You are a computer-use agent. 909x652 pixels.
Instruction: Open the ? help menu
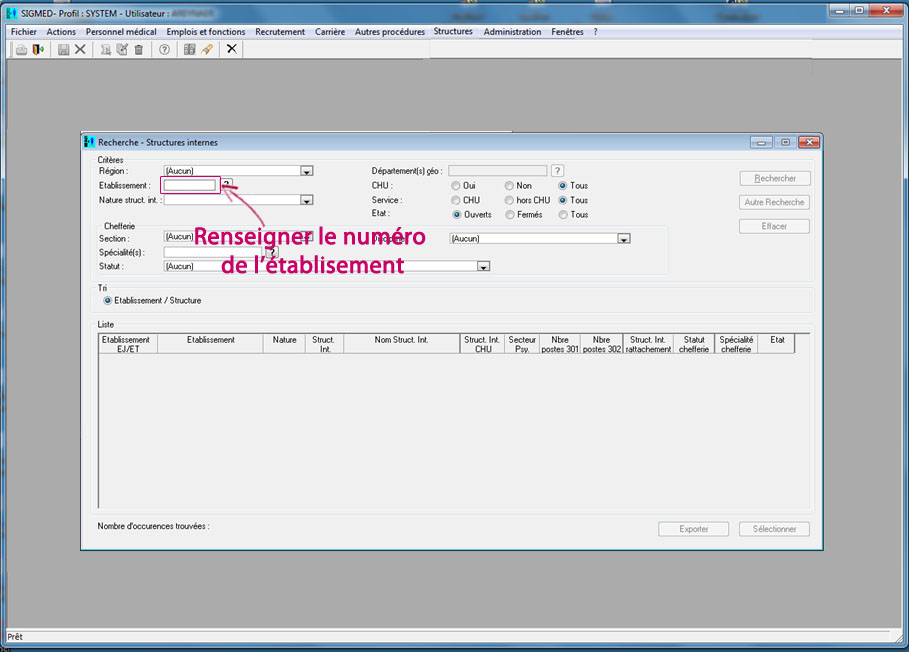(x=595, y=32)
